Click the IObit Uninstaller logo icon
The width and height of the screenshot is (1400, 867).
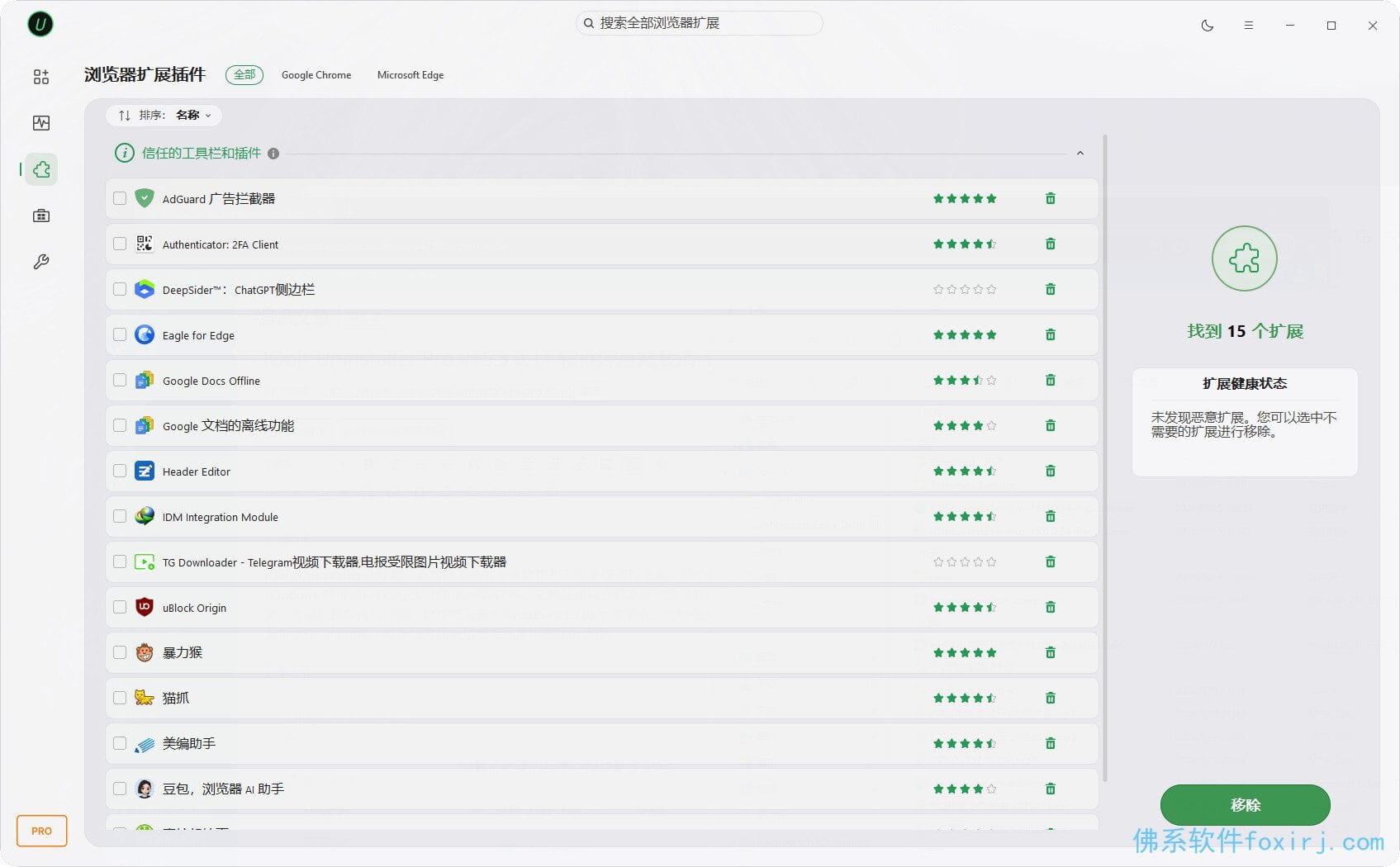pos(40,24)
